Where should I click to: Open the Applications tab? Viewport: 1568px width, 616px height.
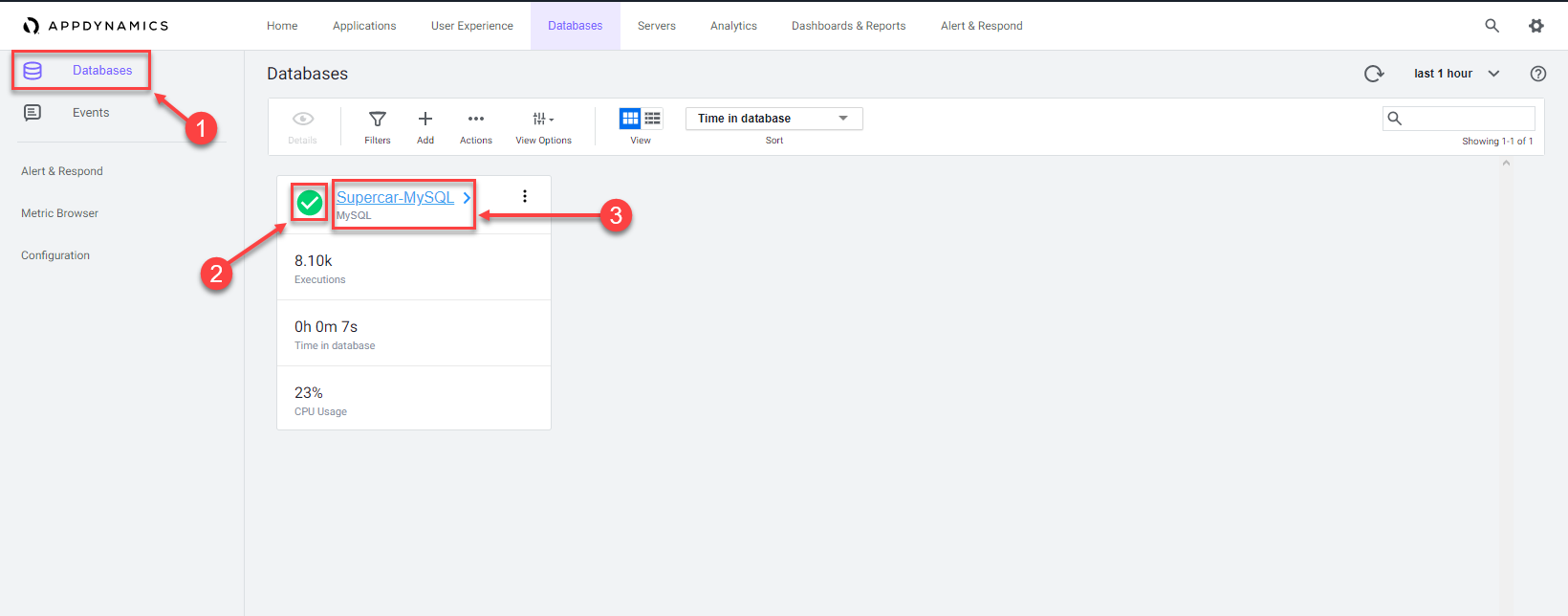[x=364, y=26]
